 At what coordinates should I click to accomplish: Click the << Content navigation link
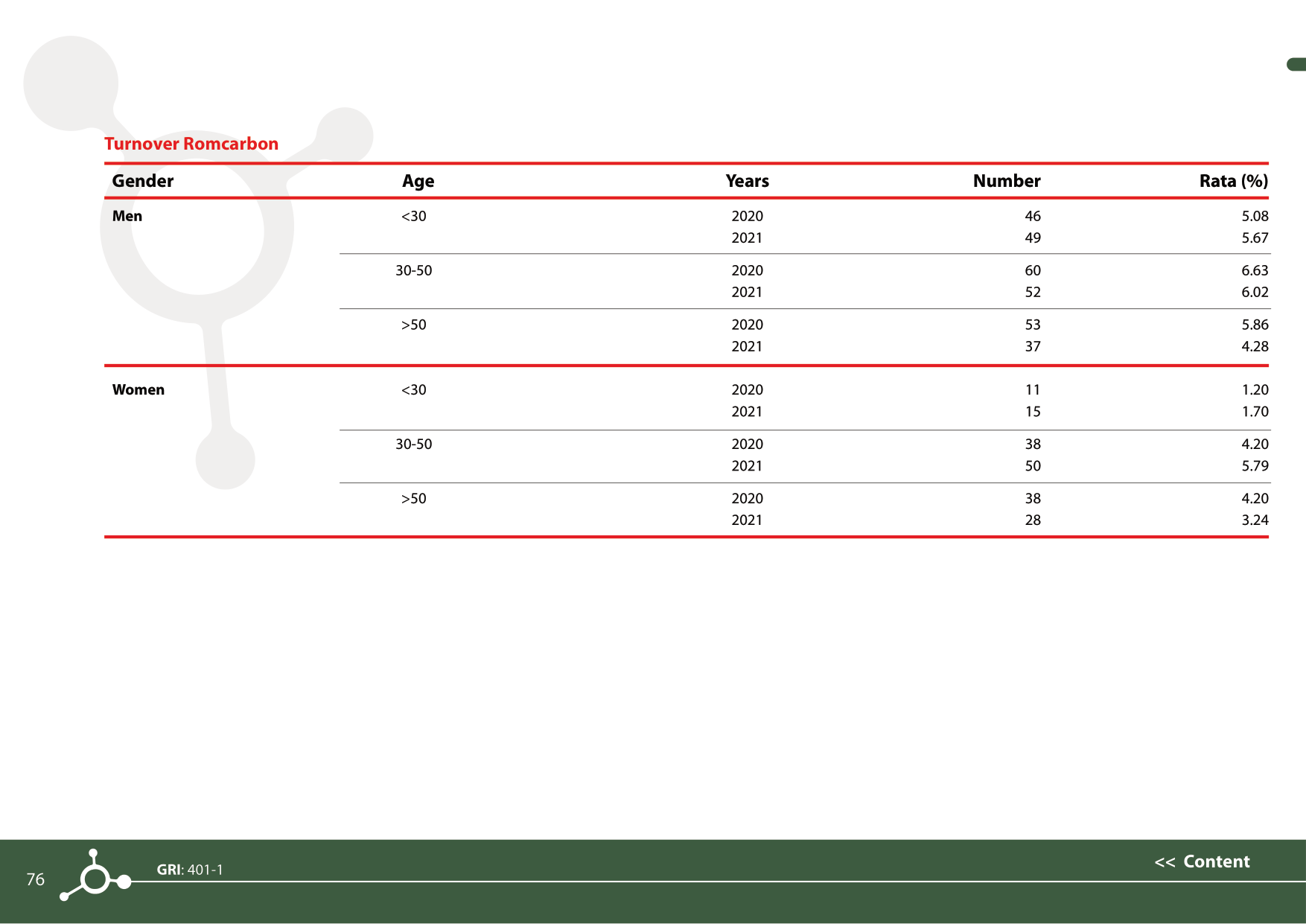pos(1202,862)
